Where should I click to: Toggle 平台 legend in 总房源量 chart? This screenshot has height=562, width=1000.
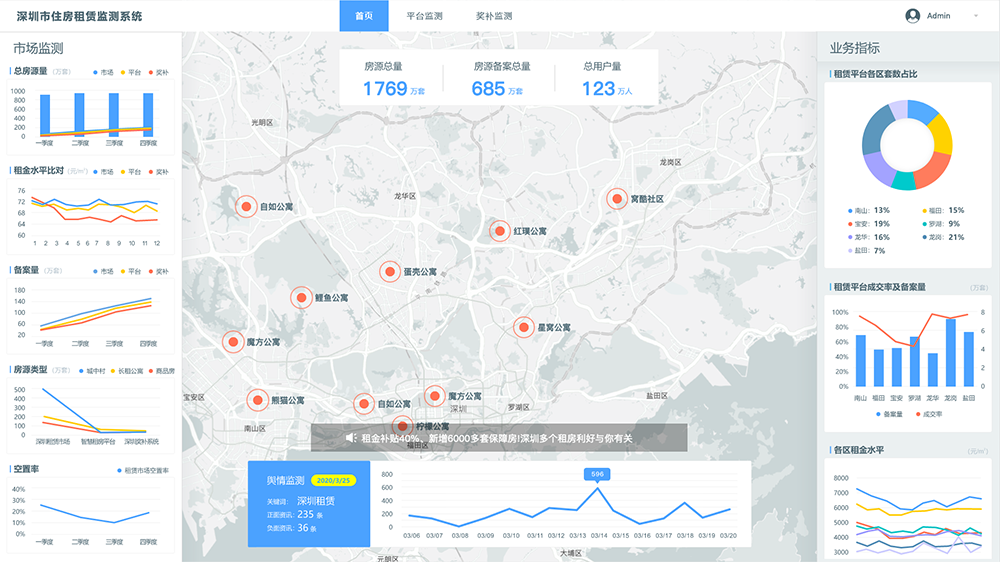(x=131, y=73)
